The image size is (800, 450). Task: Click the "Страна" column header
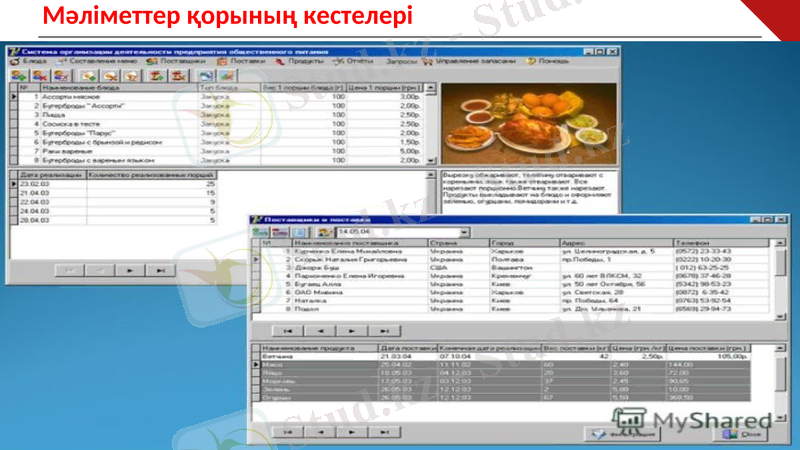click(x=458, y=243)
